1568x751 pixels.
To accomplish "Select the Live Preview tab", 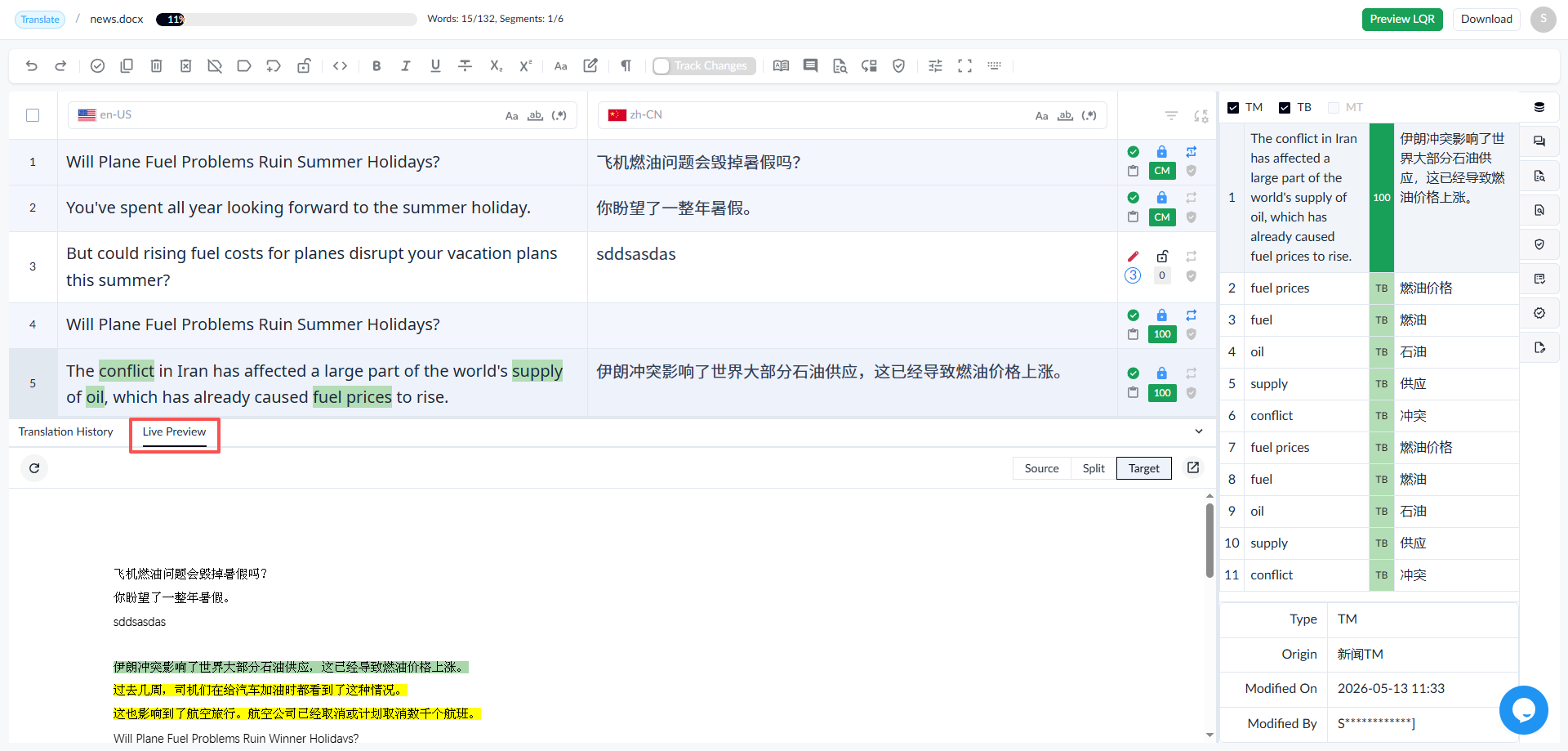I will (175, 432).
